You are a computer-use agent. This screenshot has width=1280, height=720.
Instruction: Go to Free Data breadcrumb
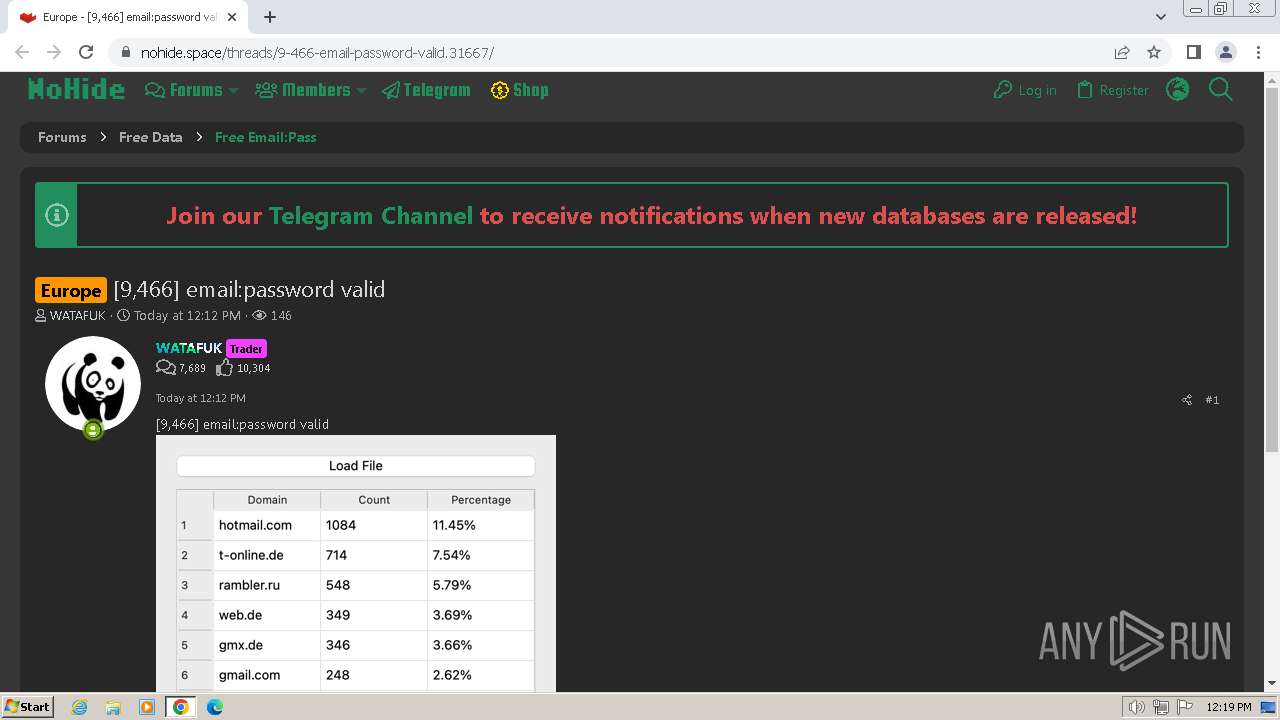click(x=151, y=137)
